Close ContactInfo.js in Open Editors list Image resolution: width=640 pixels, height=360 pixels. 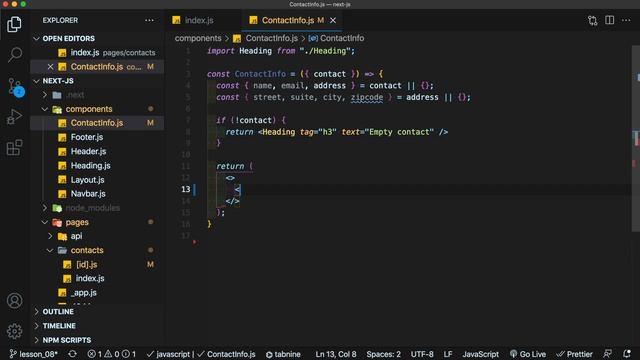coord(50,67)
